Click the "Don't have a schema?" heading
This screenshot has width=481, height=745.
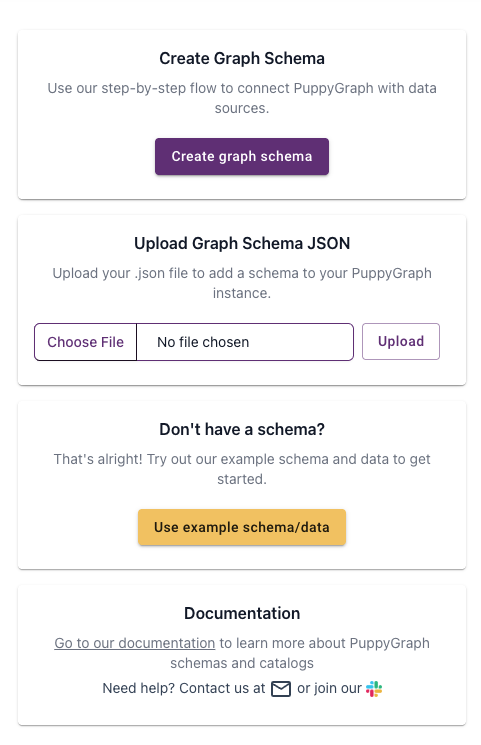[241, 429]
